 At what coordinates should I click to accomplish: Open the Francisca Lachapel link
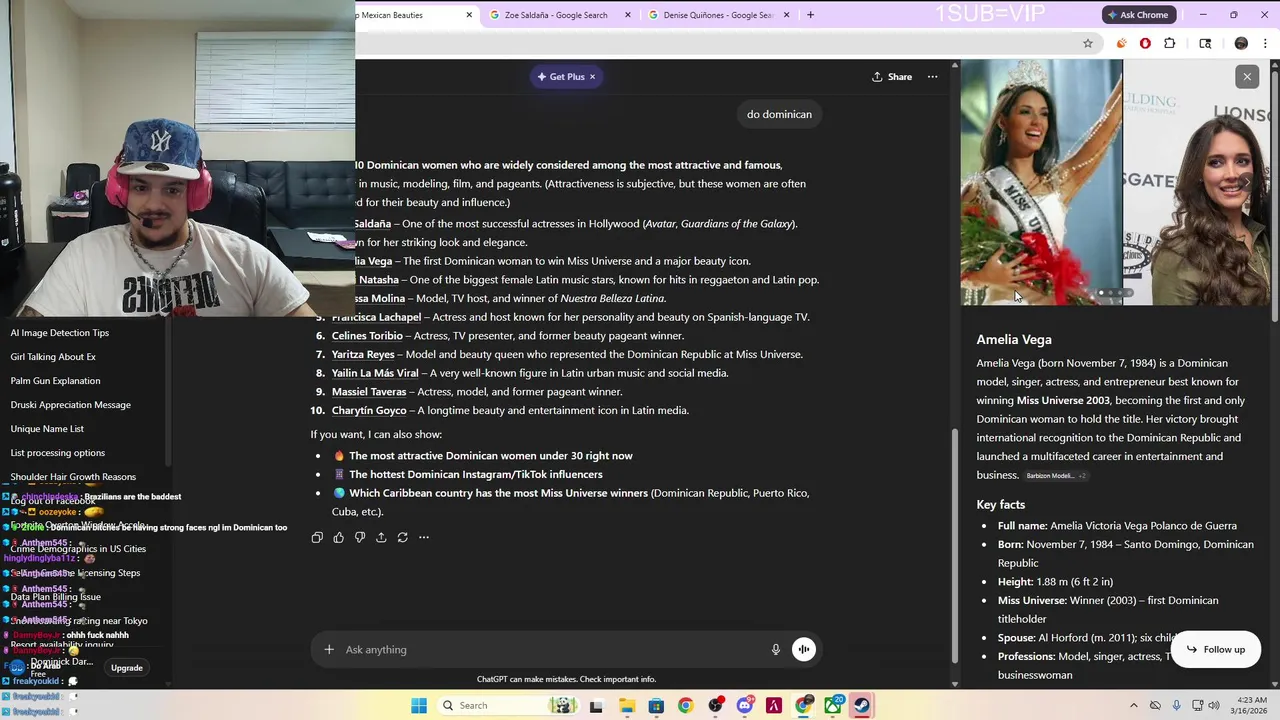(376, 317)
